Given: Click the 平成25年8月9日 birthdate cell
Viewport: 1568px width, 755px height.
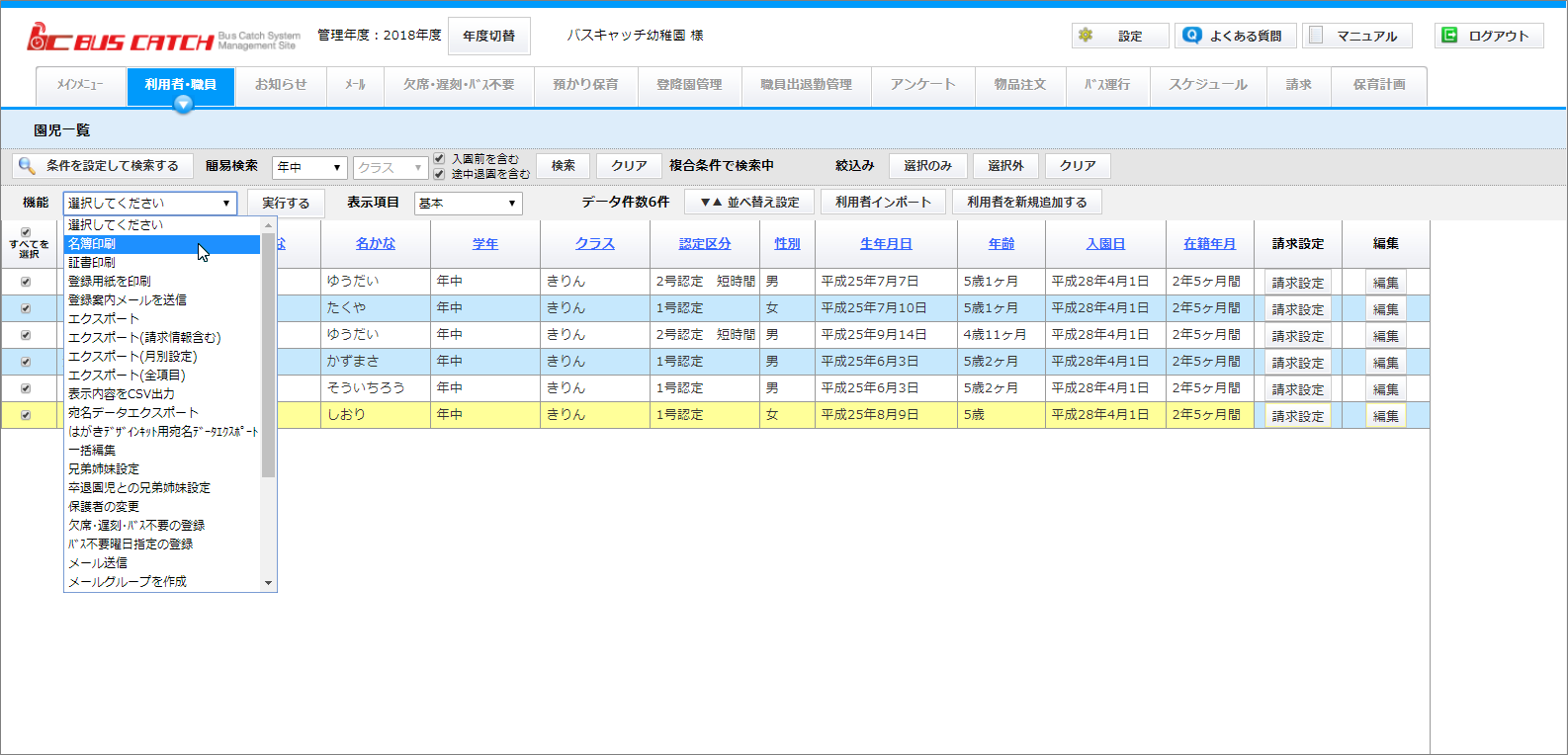Looking at the screenshot, I should (x=886, y=415).
